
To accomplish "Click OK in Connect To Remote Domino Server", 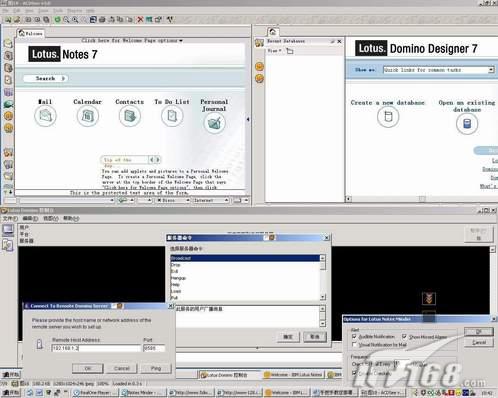I will click(88, 368).
